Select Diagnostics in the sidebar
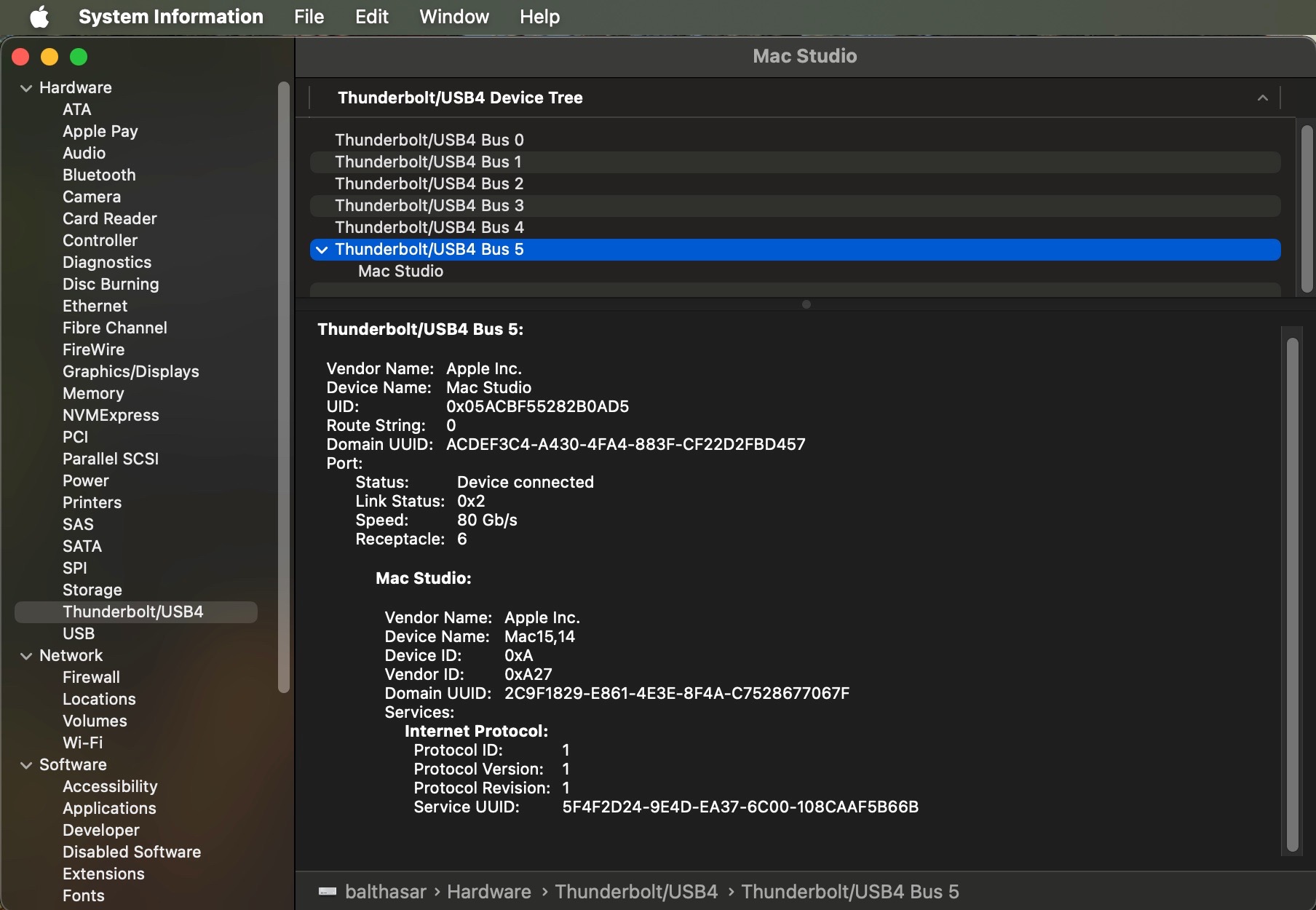The height and width of the screenshot is (910, 1316). click(x=107, y=262)
